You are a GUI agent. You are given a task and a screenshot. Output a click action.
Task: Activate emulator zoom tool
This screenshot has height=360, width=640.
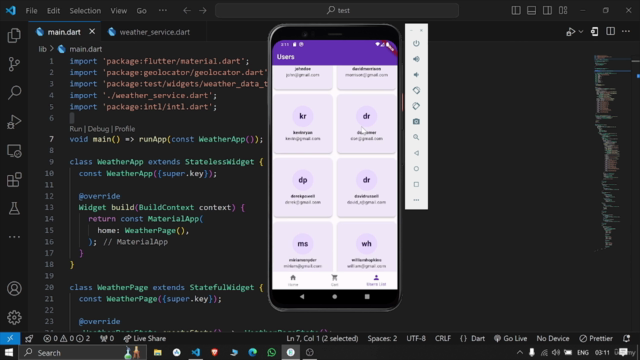416,137
